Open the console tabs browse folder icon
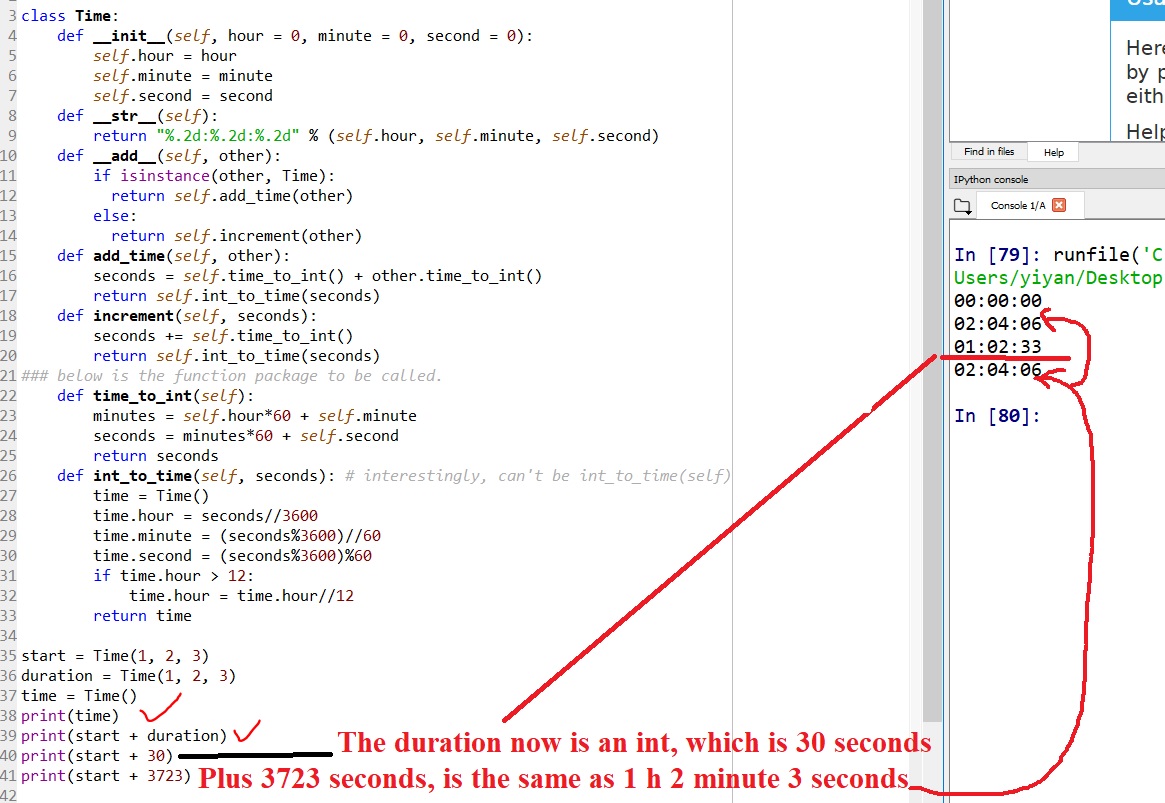1165x803 pixels. [x=962, y=206]
